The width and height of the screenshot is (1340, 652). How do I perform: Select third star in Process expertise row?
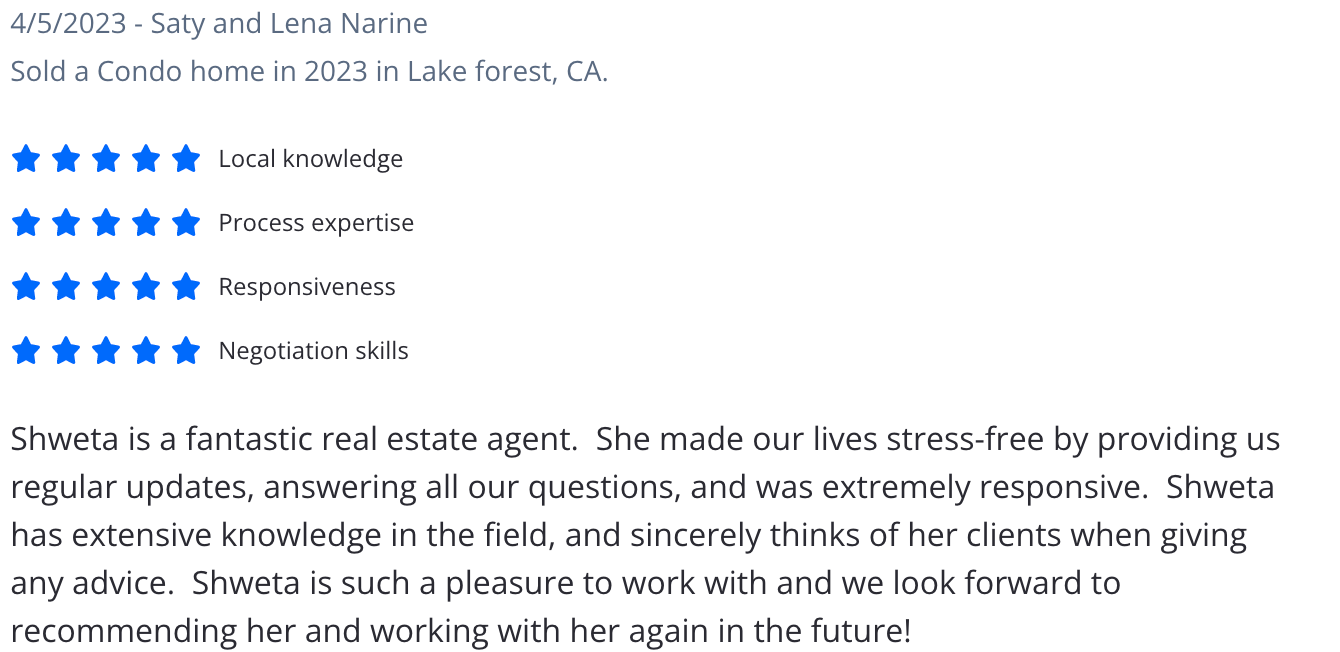pyautogui.click(x=106, y=222)
